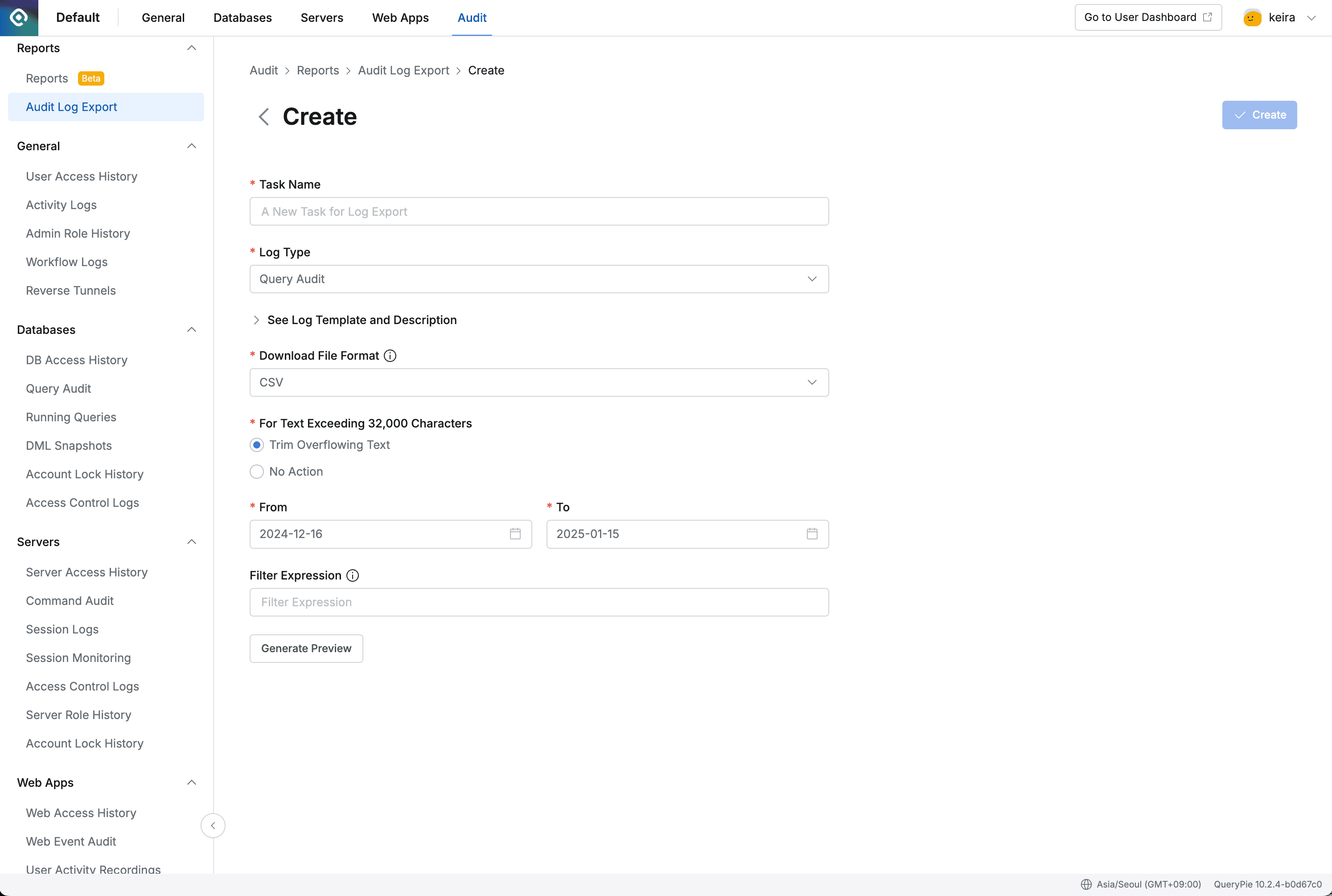Screen dimensions: 1332x896
Task: Expand See Log Template and Description
Action: 354,320
